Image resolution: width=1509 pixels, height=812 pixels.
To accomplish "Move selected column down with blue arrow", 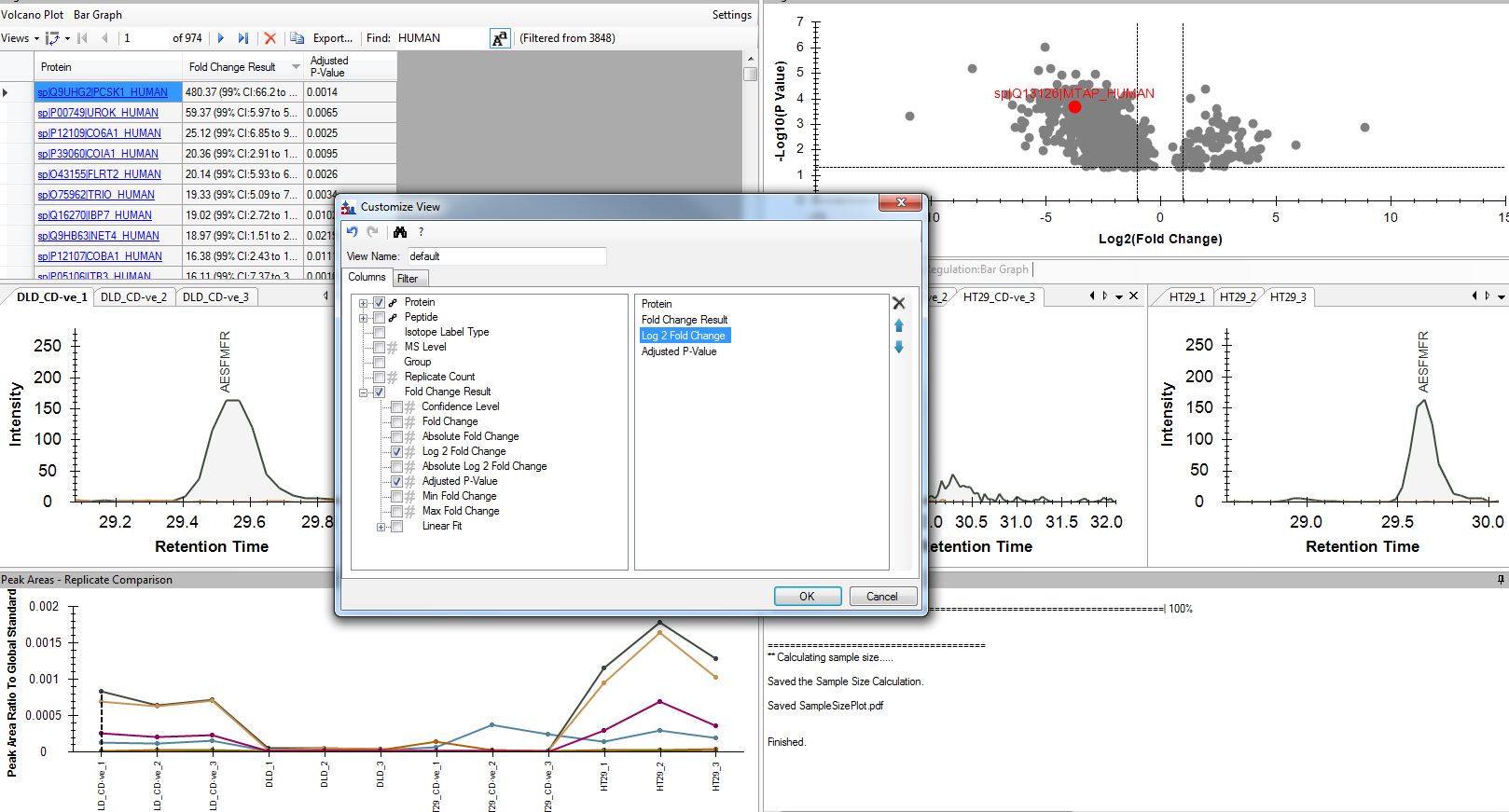I will tap(898, 347).
